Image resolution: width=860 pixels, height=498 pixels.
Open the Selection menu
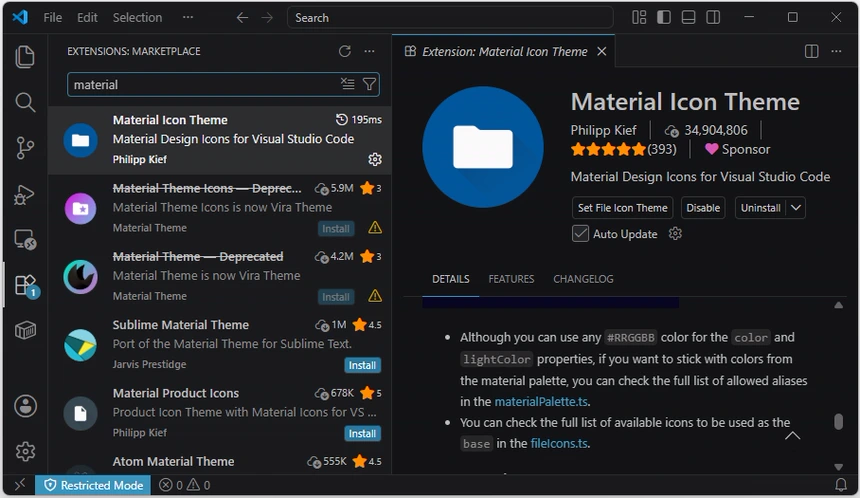(137, 18)
